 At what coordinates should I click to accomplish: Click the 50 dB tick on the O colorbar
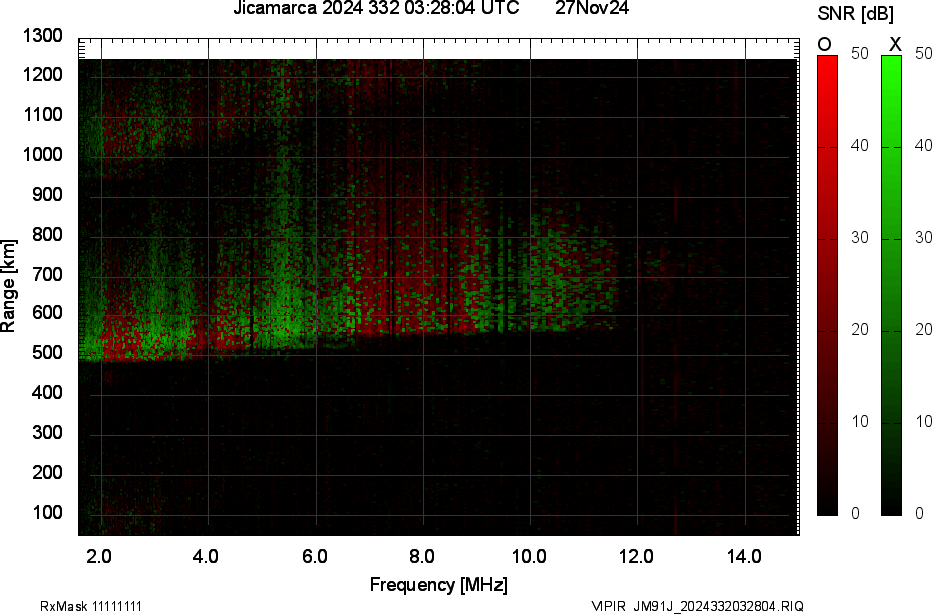pos(857,54)
